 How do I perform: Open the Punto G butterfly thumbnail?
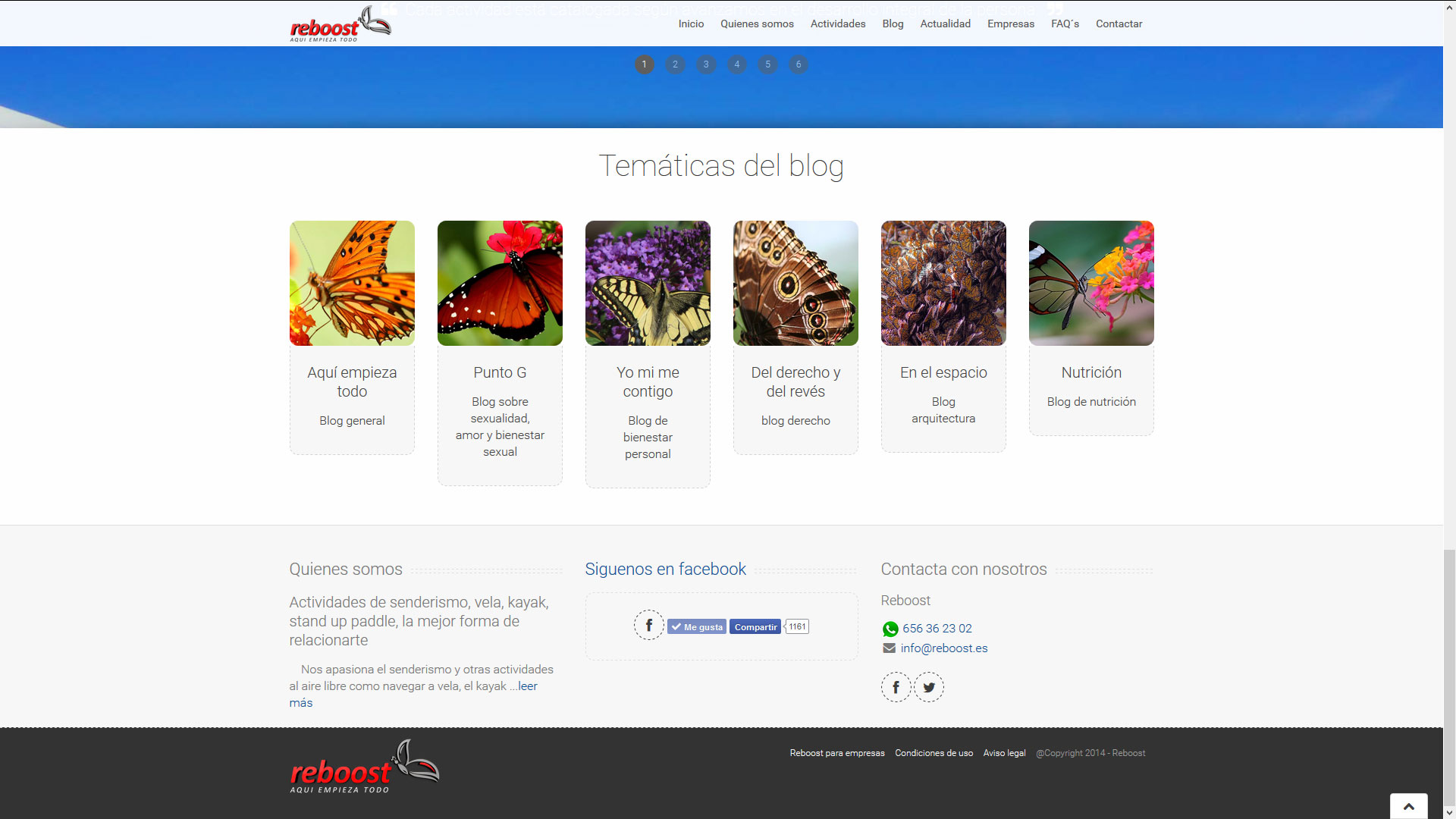(x=500, y=283)
